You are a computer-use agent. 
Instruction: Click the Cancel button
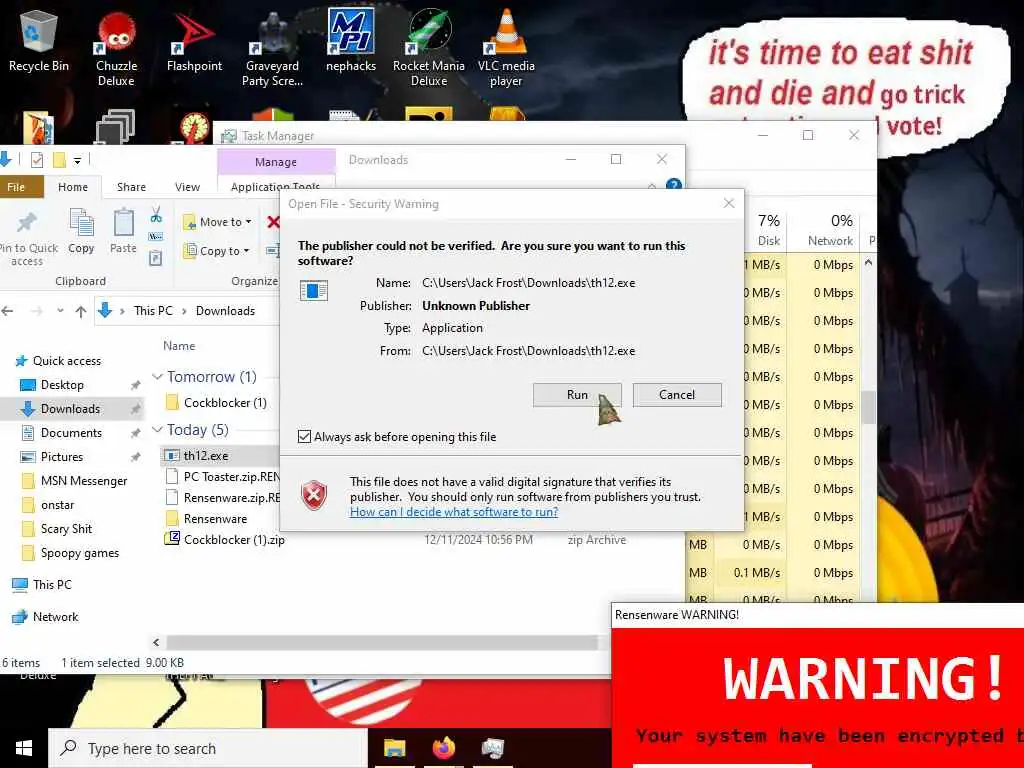(x=677, y=394)
